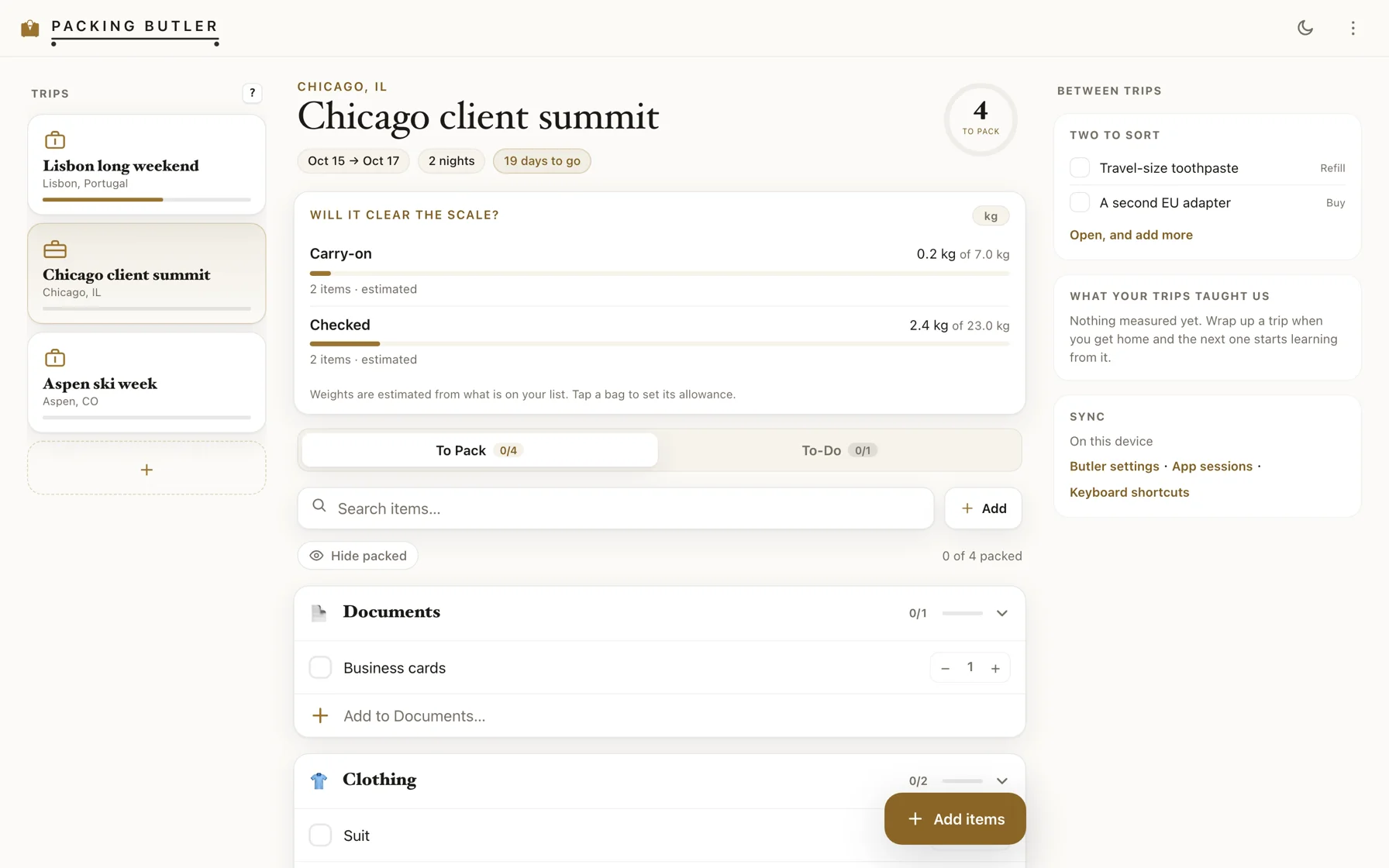
Task: Click the plus icon beside Add to Documents
Action: click(320, 715)
